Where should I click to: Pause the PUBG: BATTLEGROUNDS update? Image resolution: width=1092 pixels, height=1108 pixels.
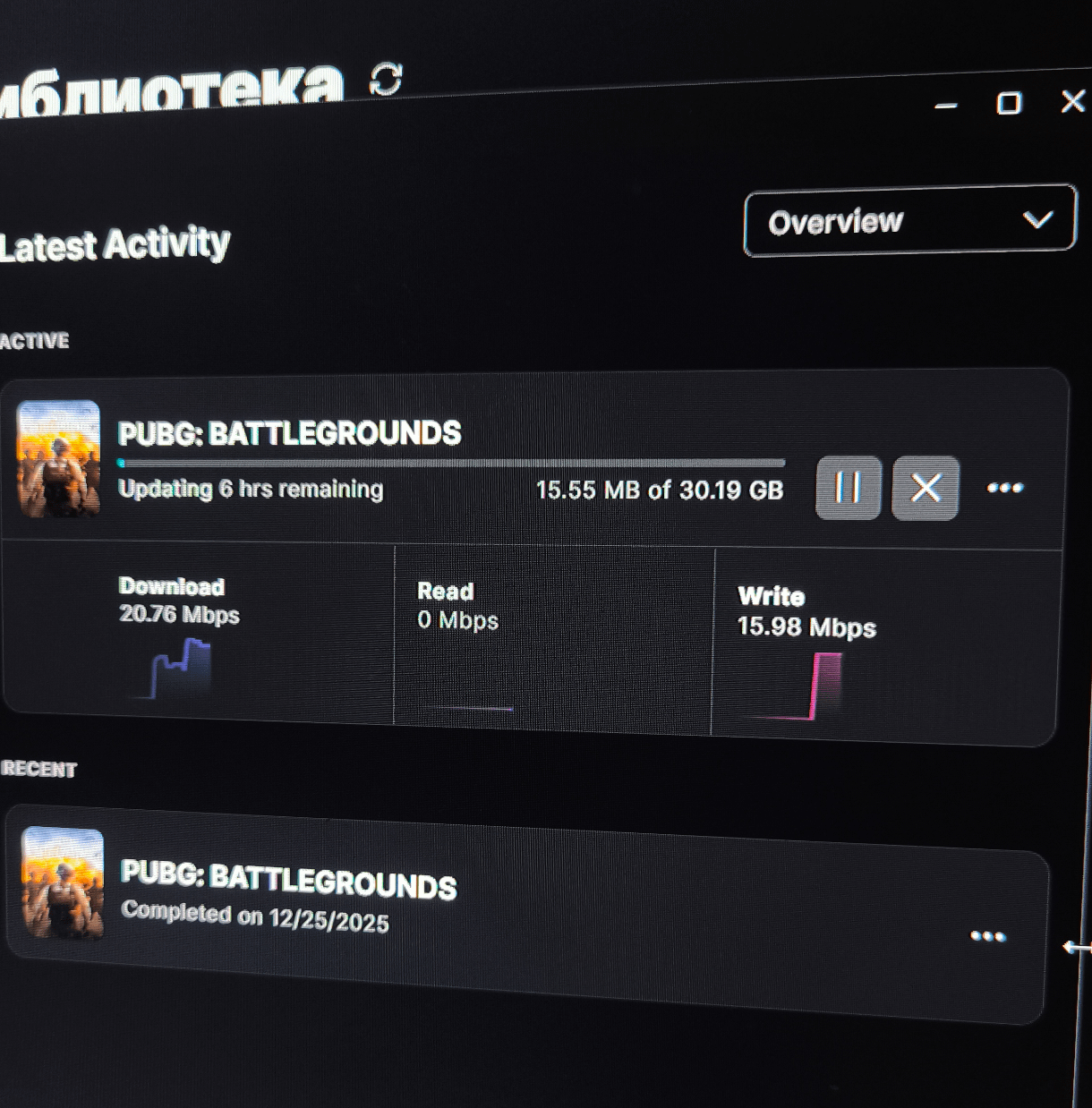[848, 488]
